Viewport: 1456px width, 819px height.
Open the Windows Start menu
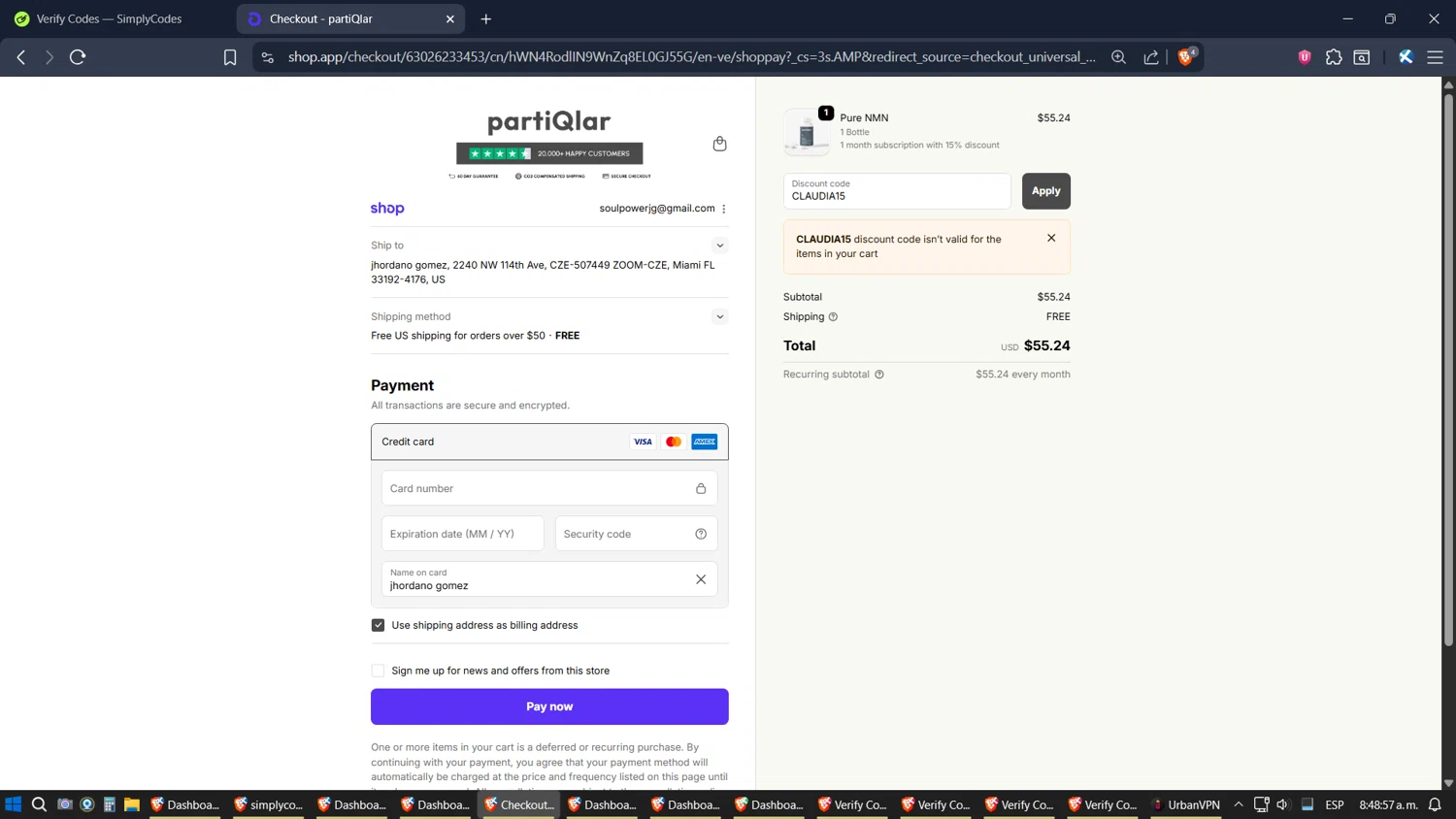13,804
